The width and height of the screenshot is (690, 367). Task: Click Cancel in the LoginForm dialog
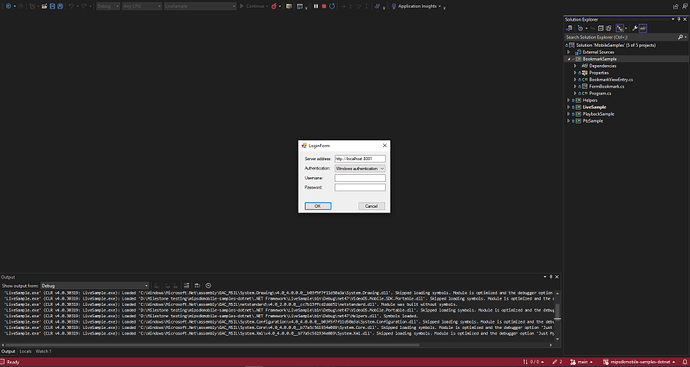371,206
